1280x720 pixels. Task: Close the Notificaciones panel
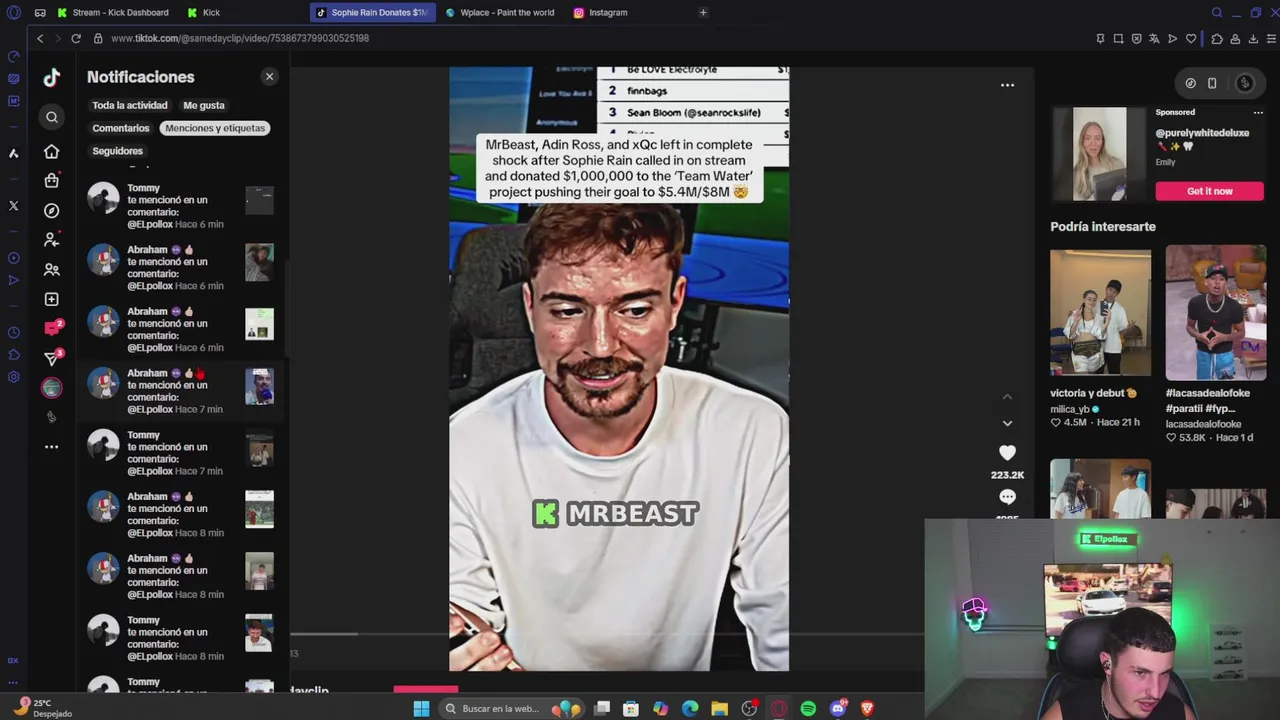click(269, 77)
